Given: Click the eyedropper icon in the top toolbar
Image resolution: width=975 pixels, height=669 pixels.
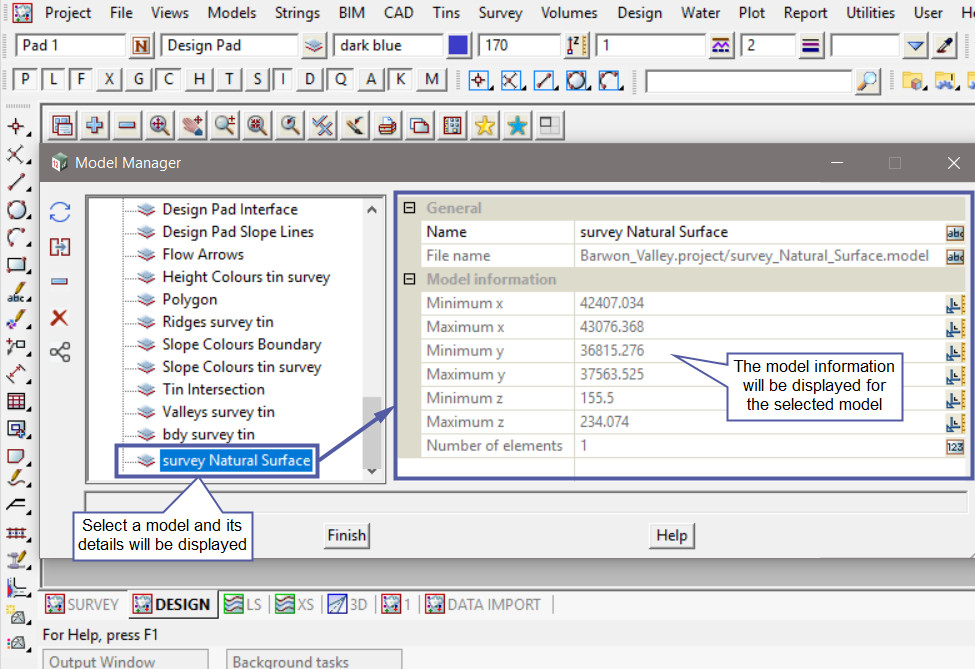Looking at the screenshot, I should (x=944, y=46).
